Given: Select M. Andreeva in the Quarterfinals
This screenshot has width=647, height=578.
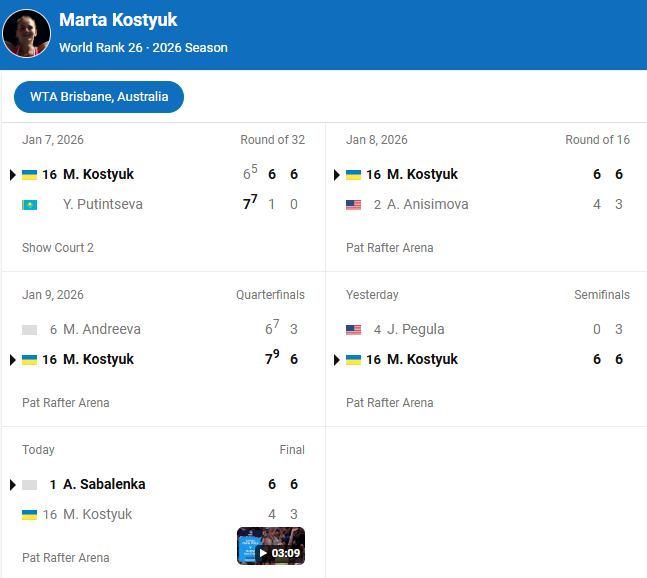Looking at the screenshot, I should pyautogui.click(x=102, y=330).
